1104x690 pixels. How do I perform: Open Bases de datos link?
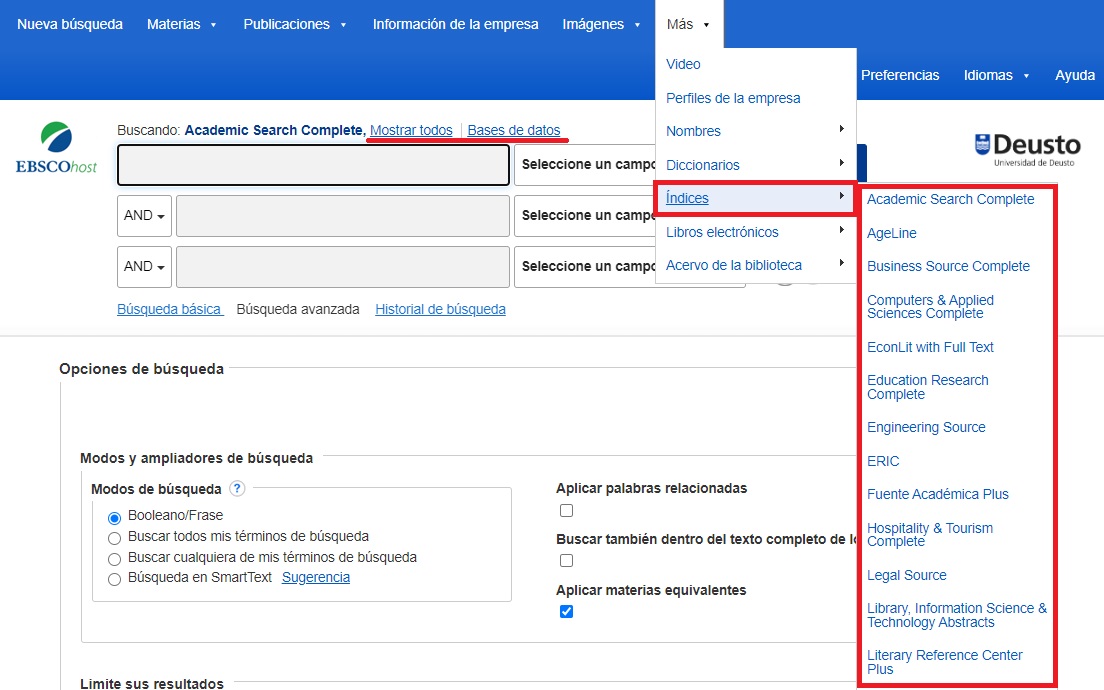pos(514,130)
